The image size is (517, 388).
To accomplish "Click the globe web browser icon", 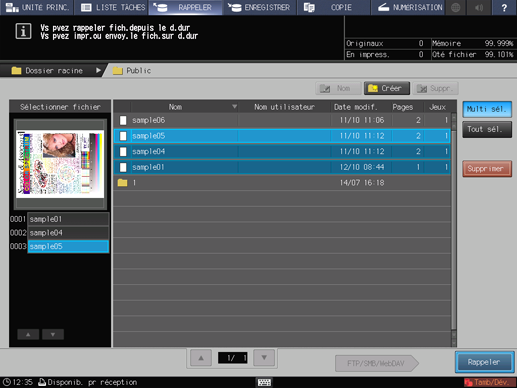I will pyautogui.click(x=456, y=7).
